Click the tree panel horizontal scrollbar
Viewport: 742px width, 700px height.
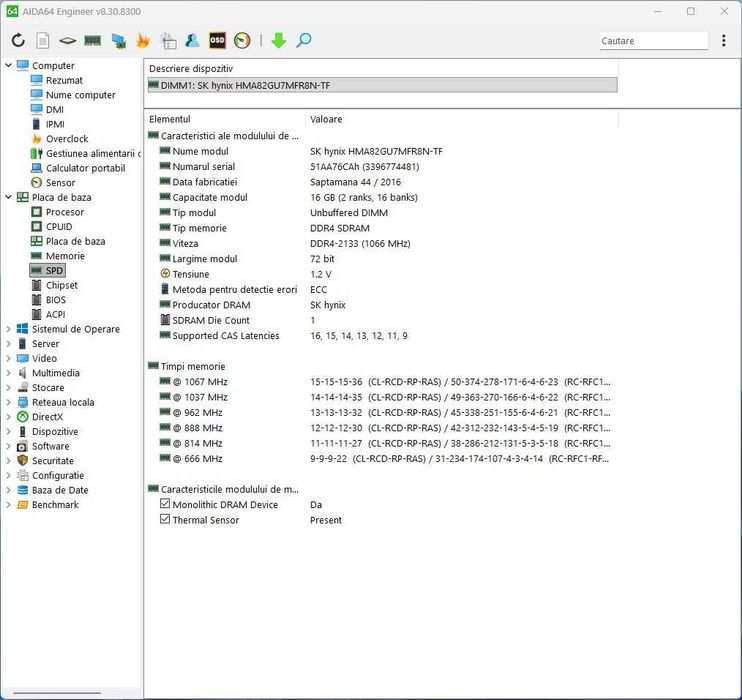pos(57,693)
